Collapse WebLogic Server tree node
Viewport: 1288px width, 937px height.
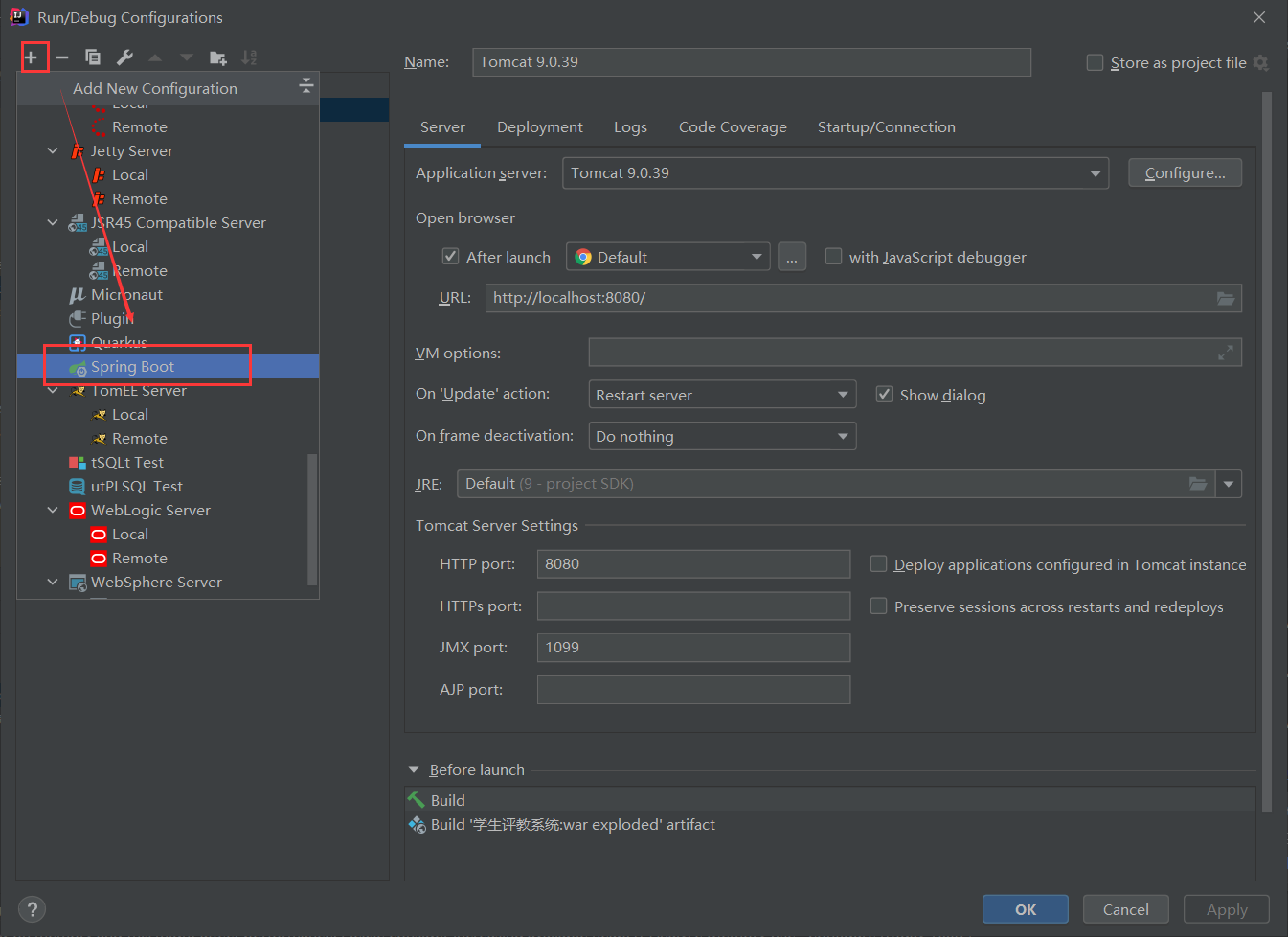[53, 511]
